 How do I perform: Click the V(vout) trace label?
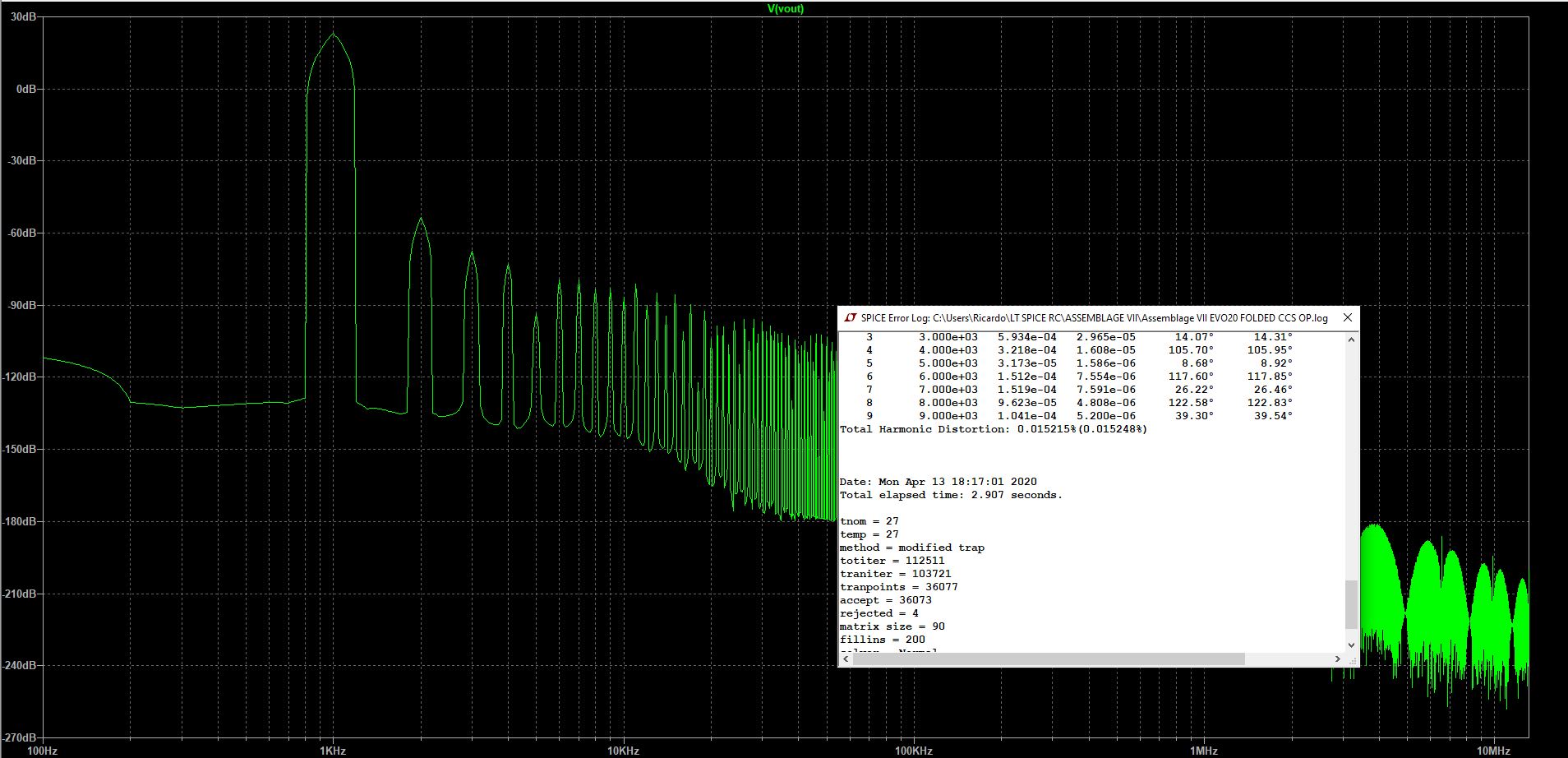(x=786, y=8)
